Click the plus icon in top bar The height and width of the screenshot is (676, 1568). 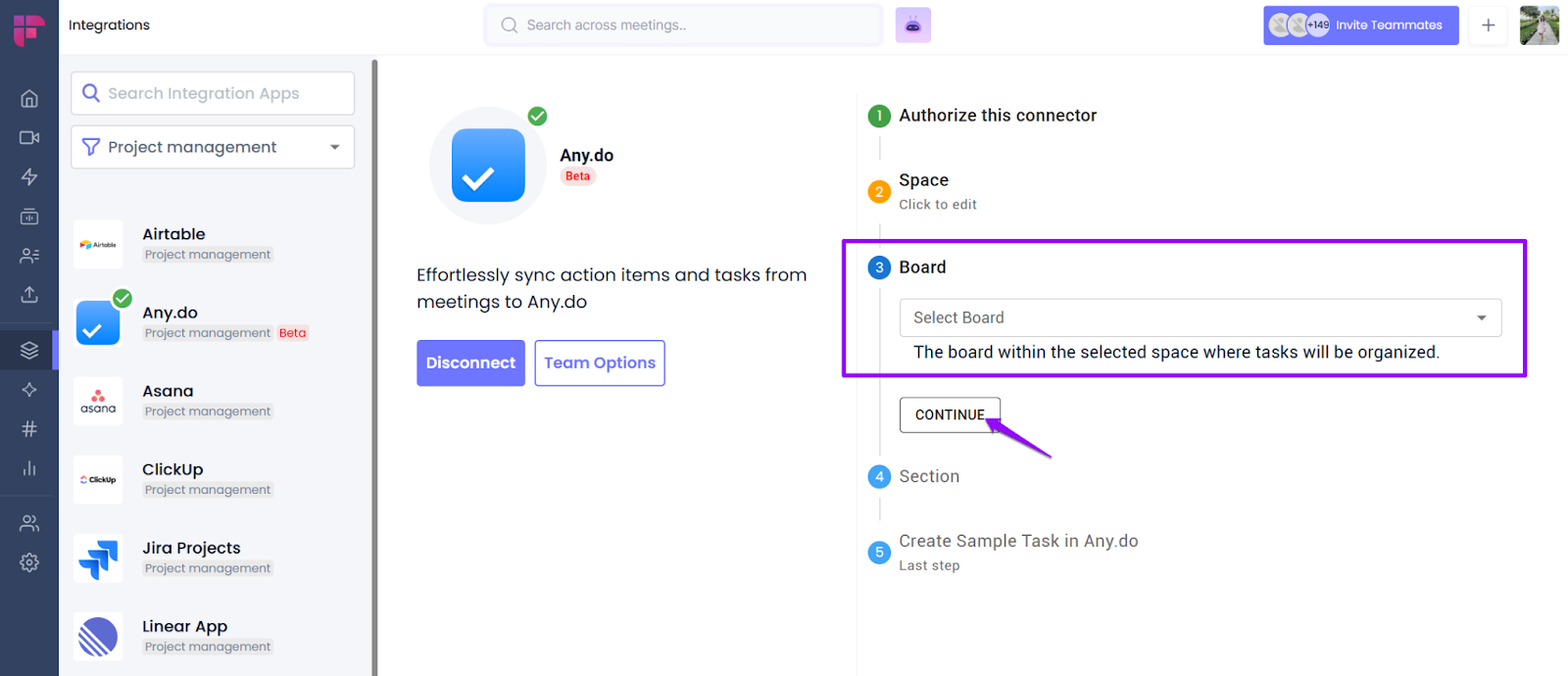[1488, 25]
